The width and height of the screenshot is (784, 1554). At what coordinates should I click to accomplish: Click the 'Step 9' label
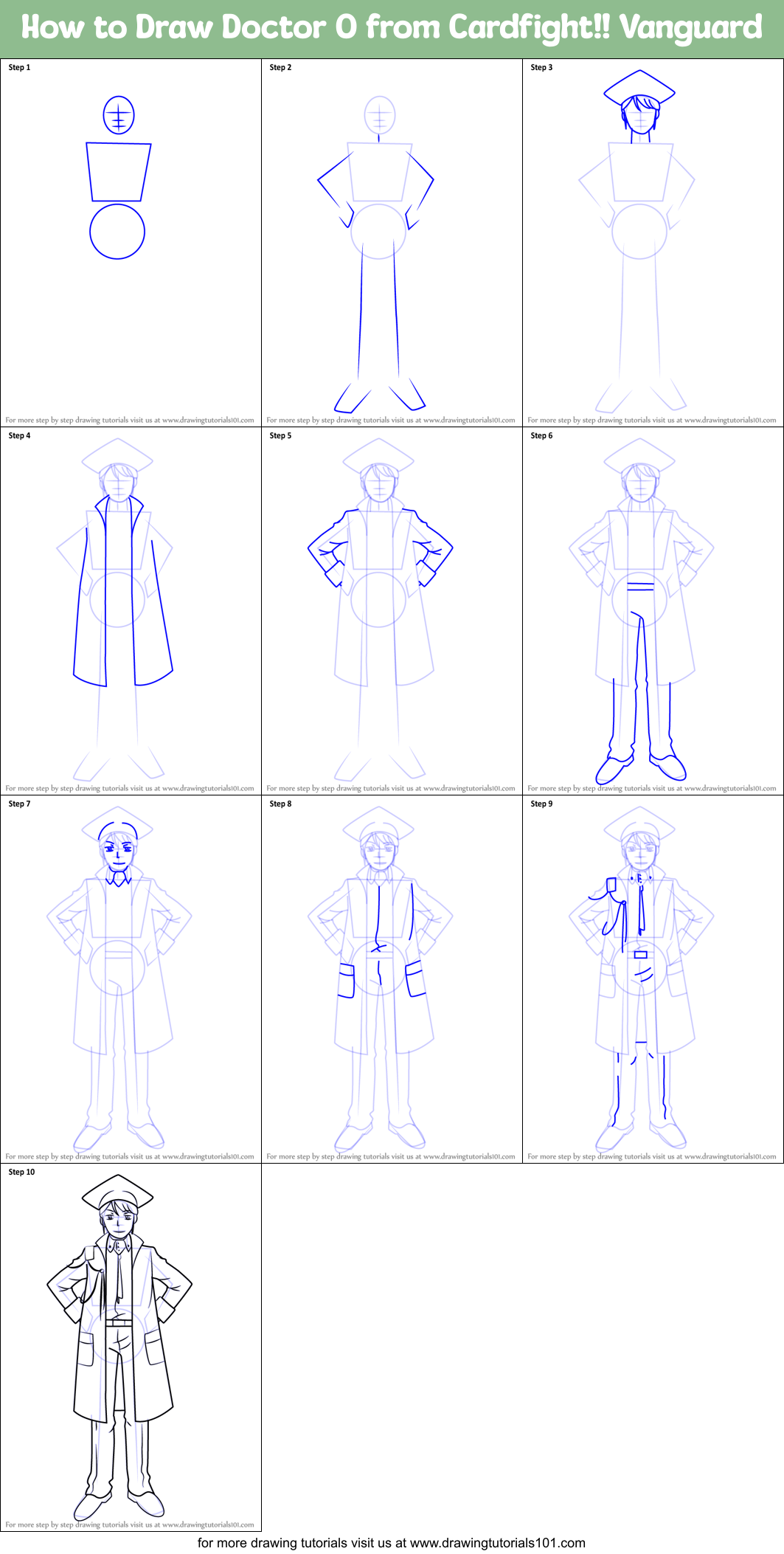541,804
